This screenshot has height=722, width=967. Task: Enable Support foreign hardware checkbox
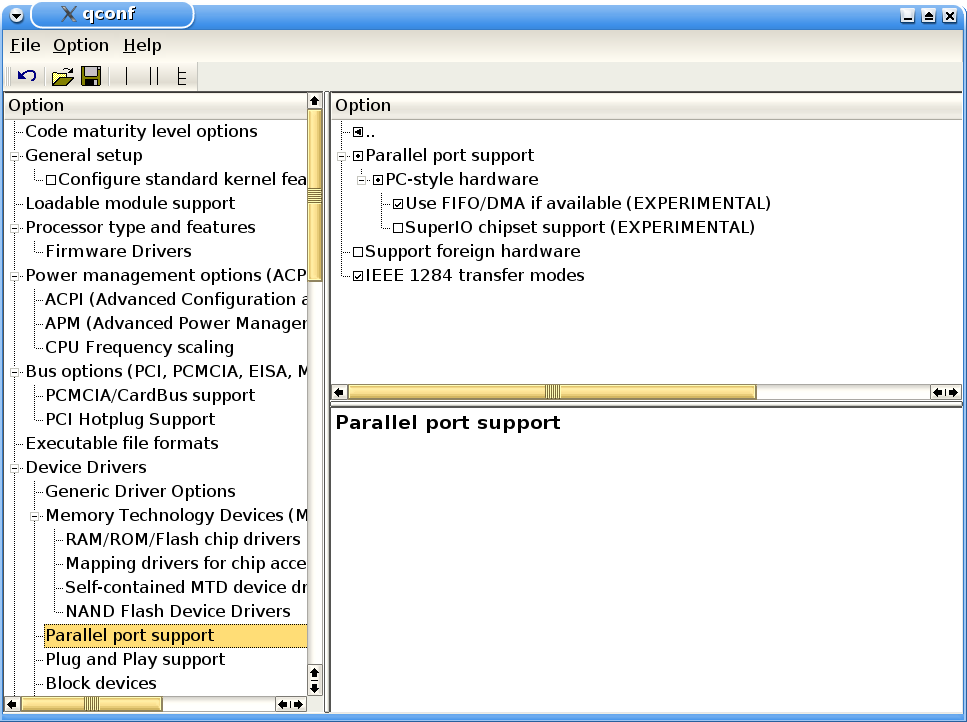click(x=358, y=252)
